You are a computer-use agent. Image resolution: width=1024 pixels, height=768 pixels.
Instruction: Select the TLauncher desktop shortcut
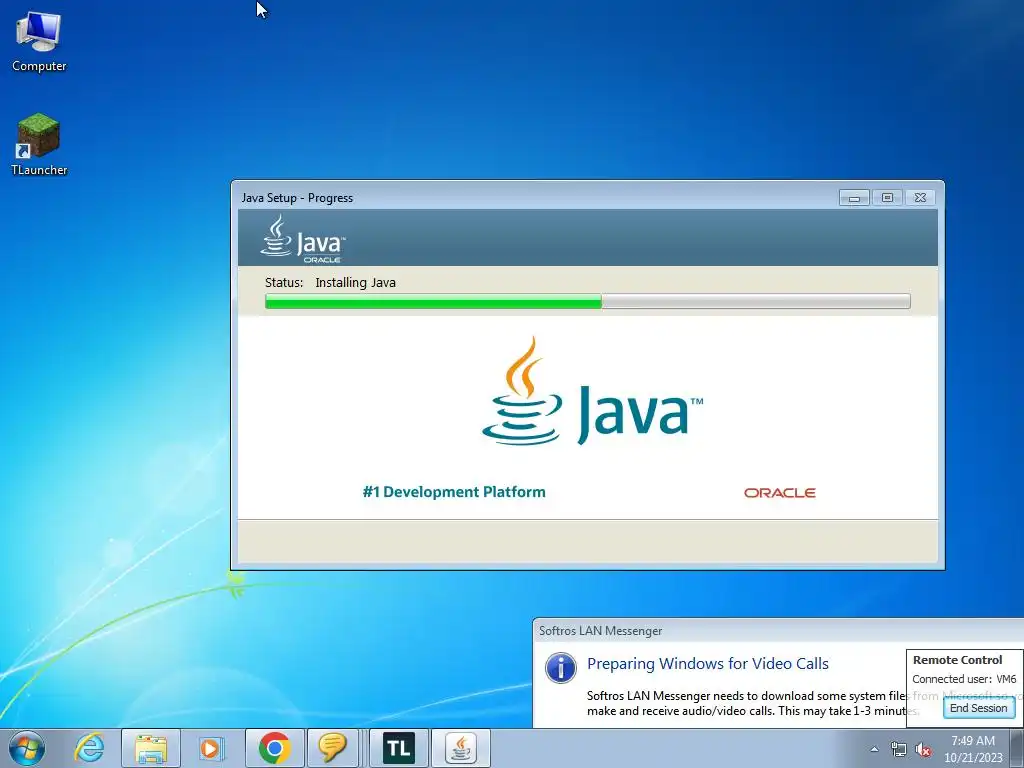[39, 145]
